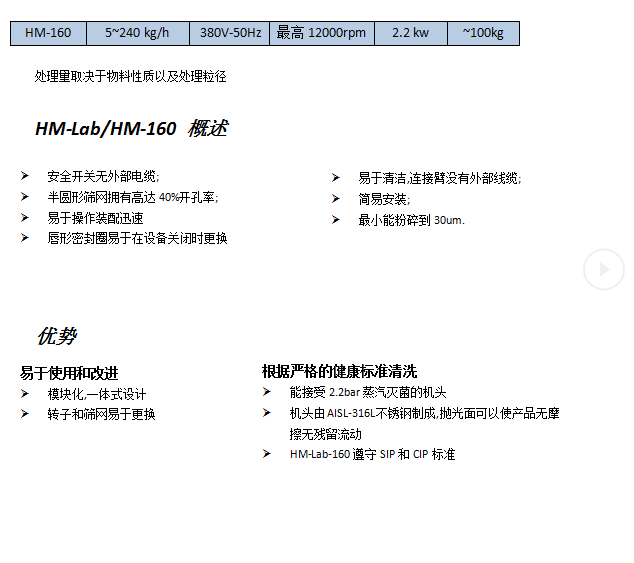
Task: Click the HM-Lab/HM-160 概述 heading
Action: (x=131, y=129)
